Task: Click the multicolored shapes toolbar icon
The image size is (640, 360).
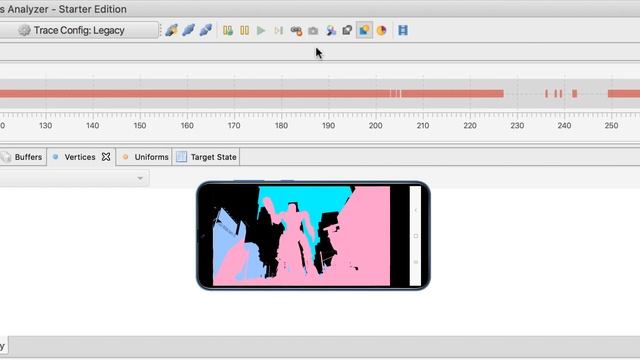Action: tap(331, 30)
